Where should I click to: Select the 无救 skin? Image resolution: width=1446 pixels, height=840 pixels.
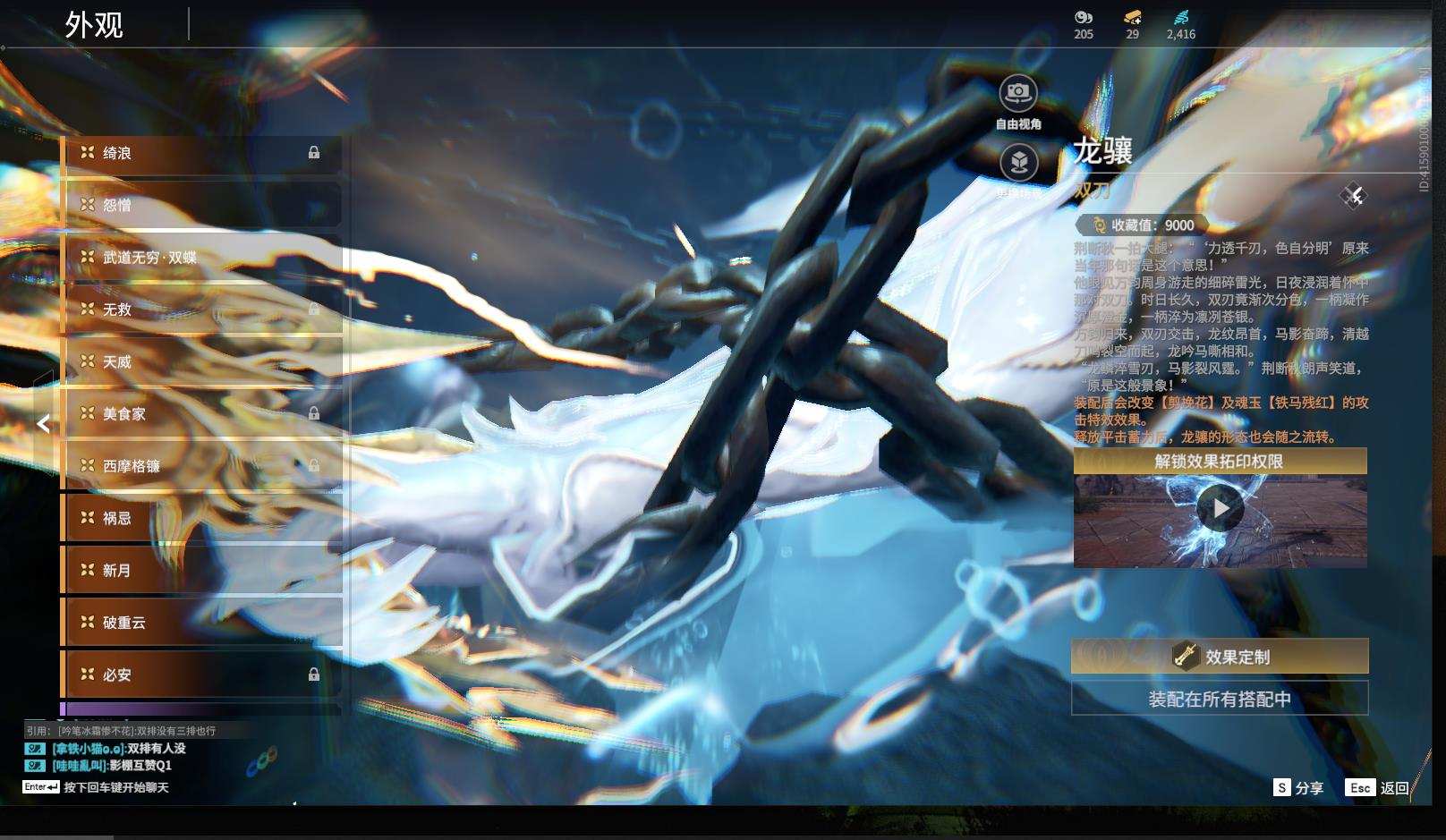click(202, 310)
